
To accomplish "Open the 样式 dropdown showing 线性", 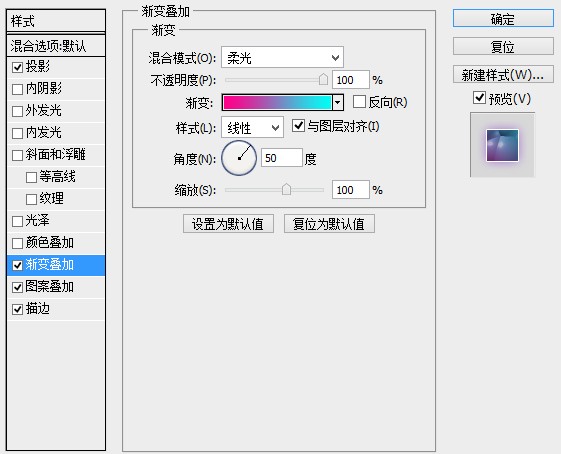I will point(252,127).
